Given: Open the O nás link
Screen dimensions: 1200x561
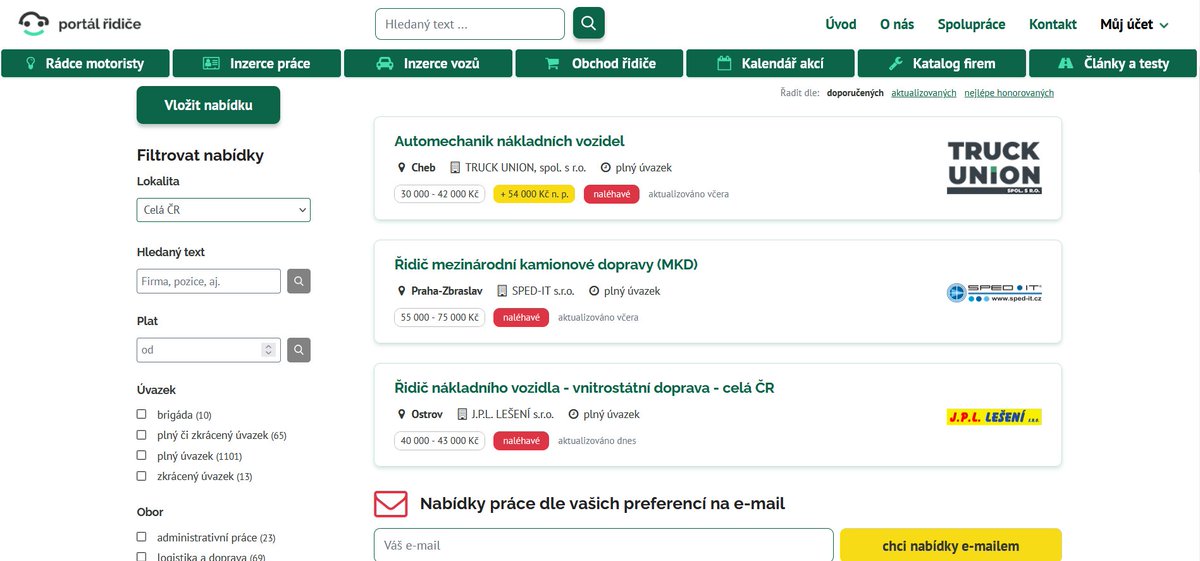Looking at the screenshot, I should pos(897,24).
